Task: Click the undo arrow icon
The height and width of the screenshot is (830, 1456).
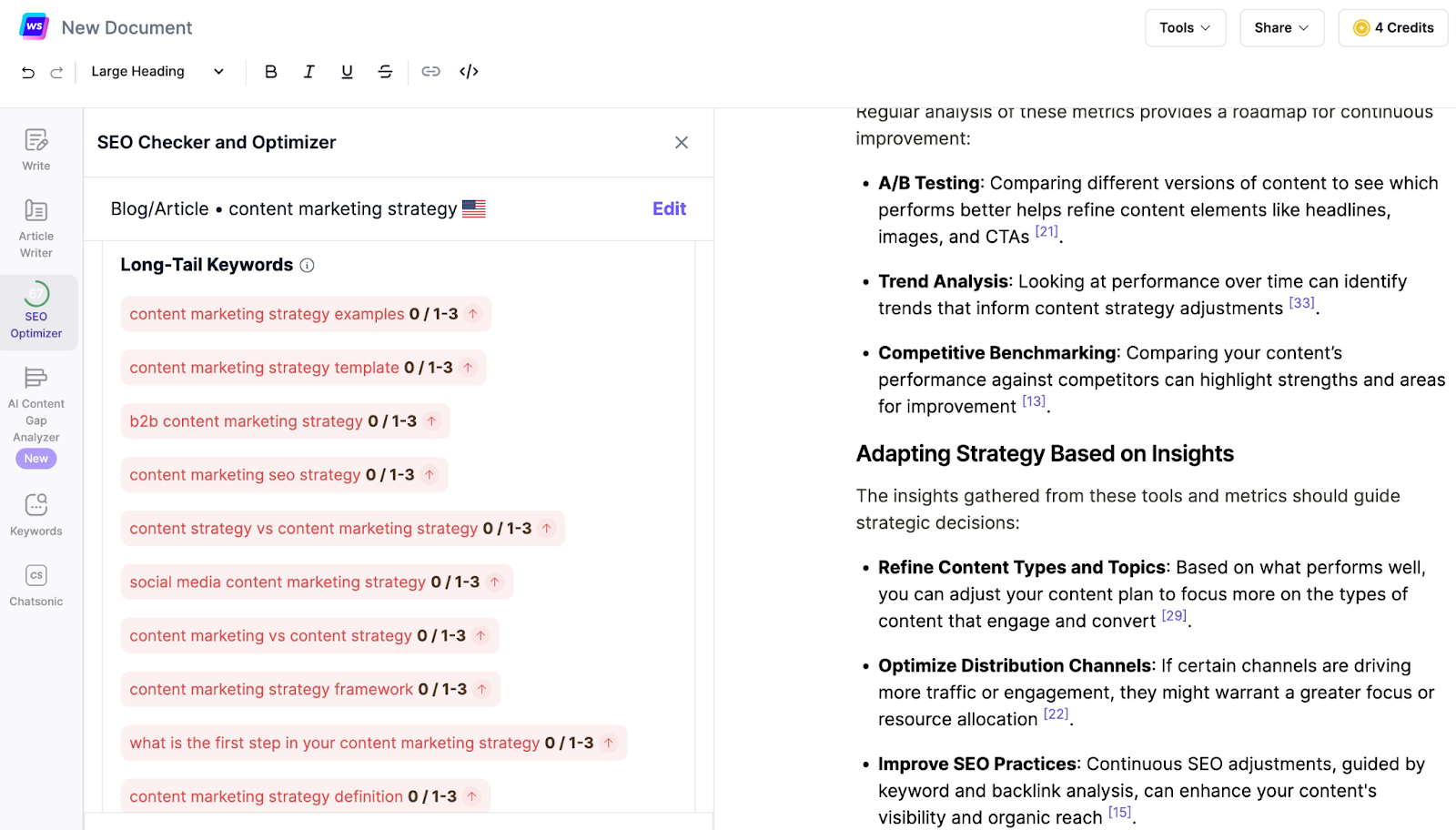Action: 28,72
